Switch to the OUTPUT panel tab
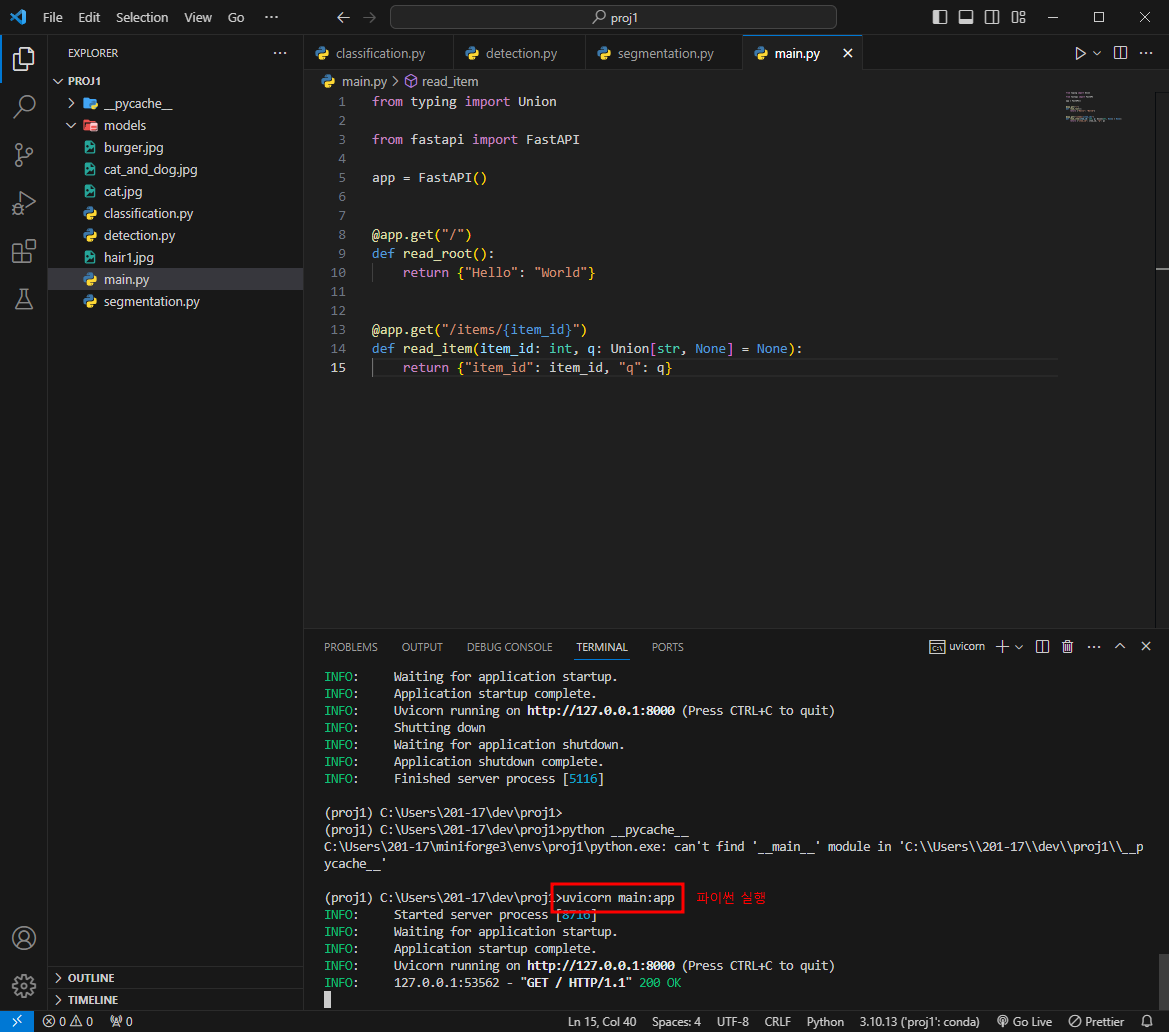Screen dimensions: 1169x1032 (422, 647)
